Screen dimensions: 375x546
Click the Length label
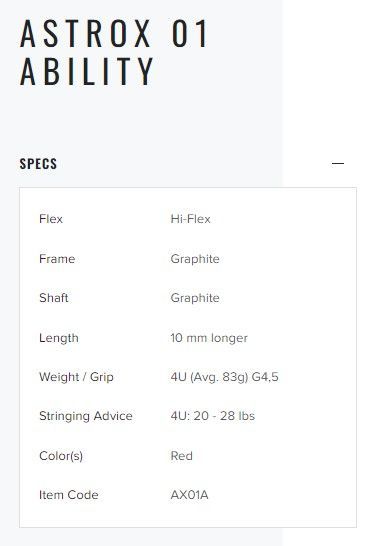pos(59,338)
